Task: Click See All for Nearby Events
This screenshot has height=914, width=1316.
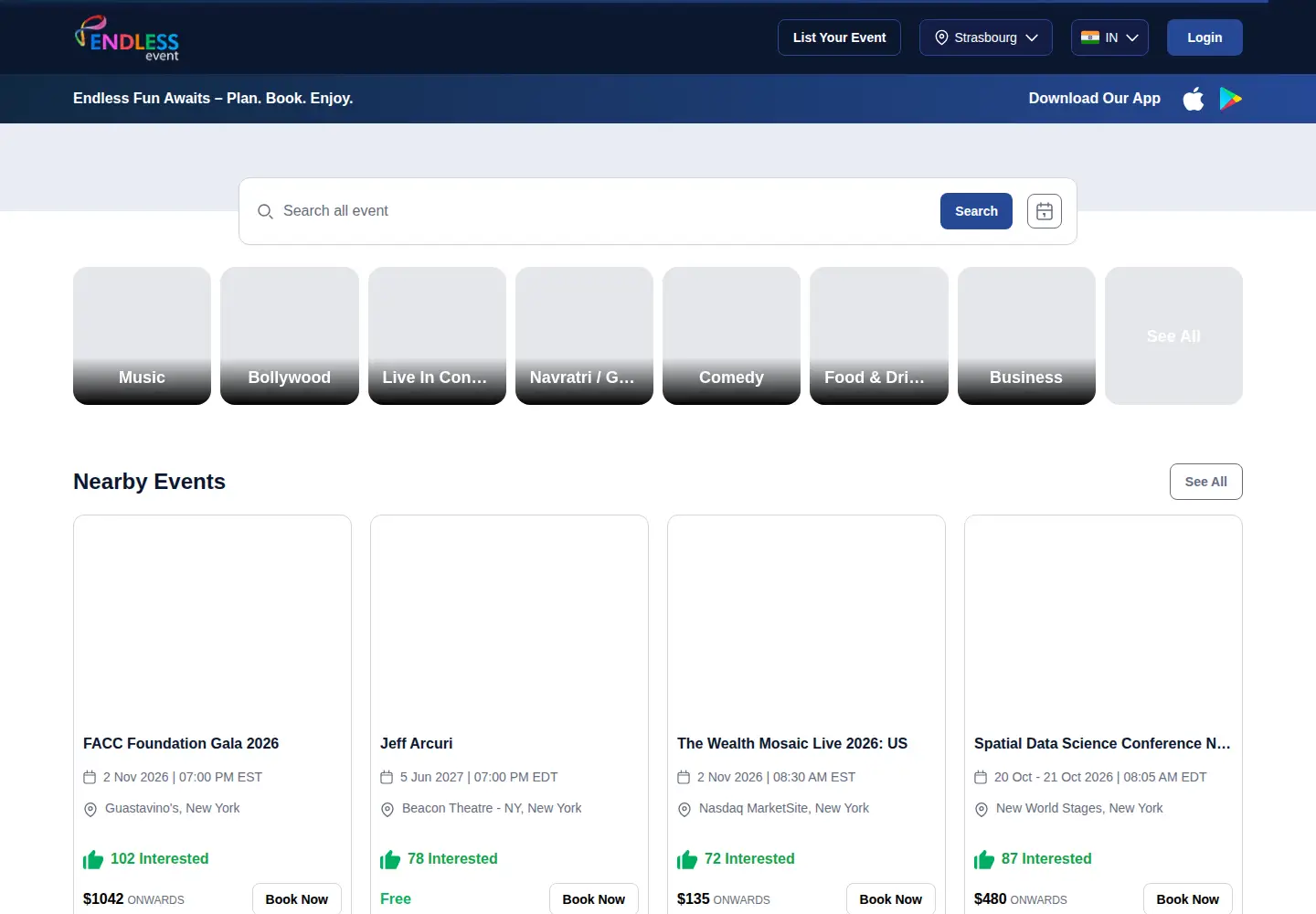Action: click(x=1206, y=482)
